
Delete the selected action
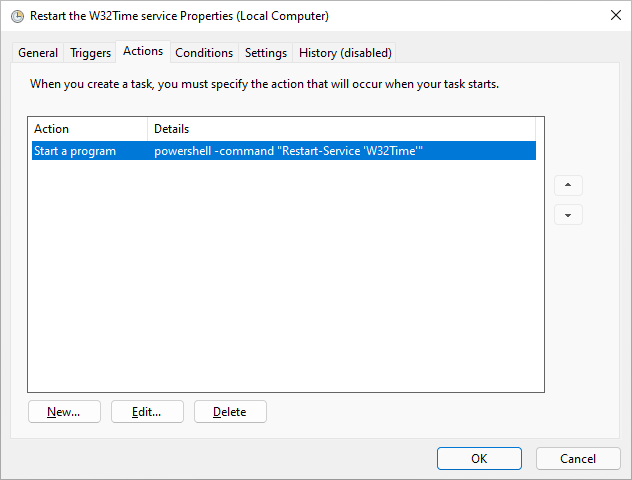coord(230,411)
